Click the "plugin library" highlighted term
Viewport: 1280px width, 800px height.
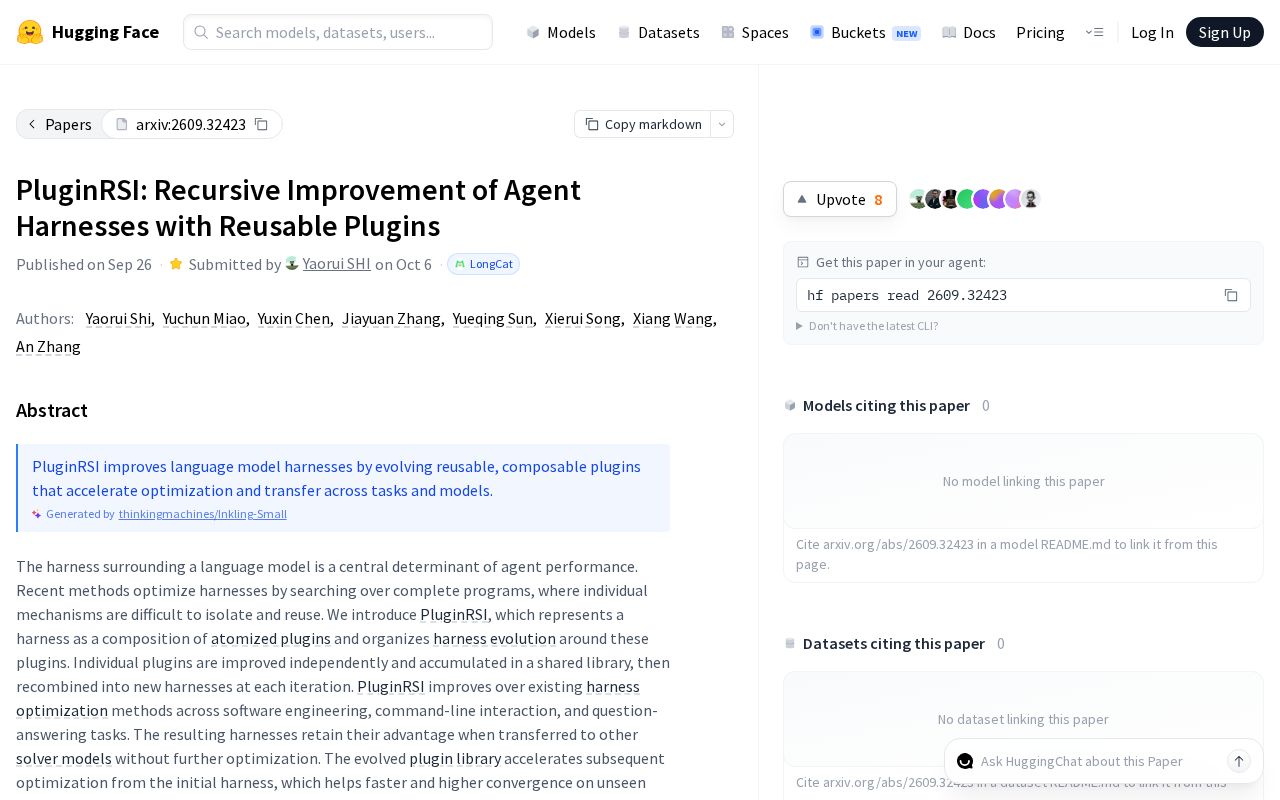coord(455,758)
